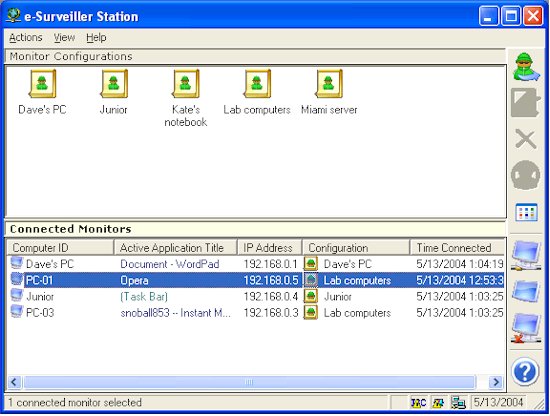Click the horizontal scrollbar right arrow
550x416 pixels.
[x=496, y=382]
